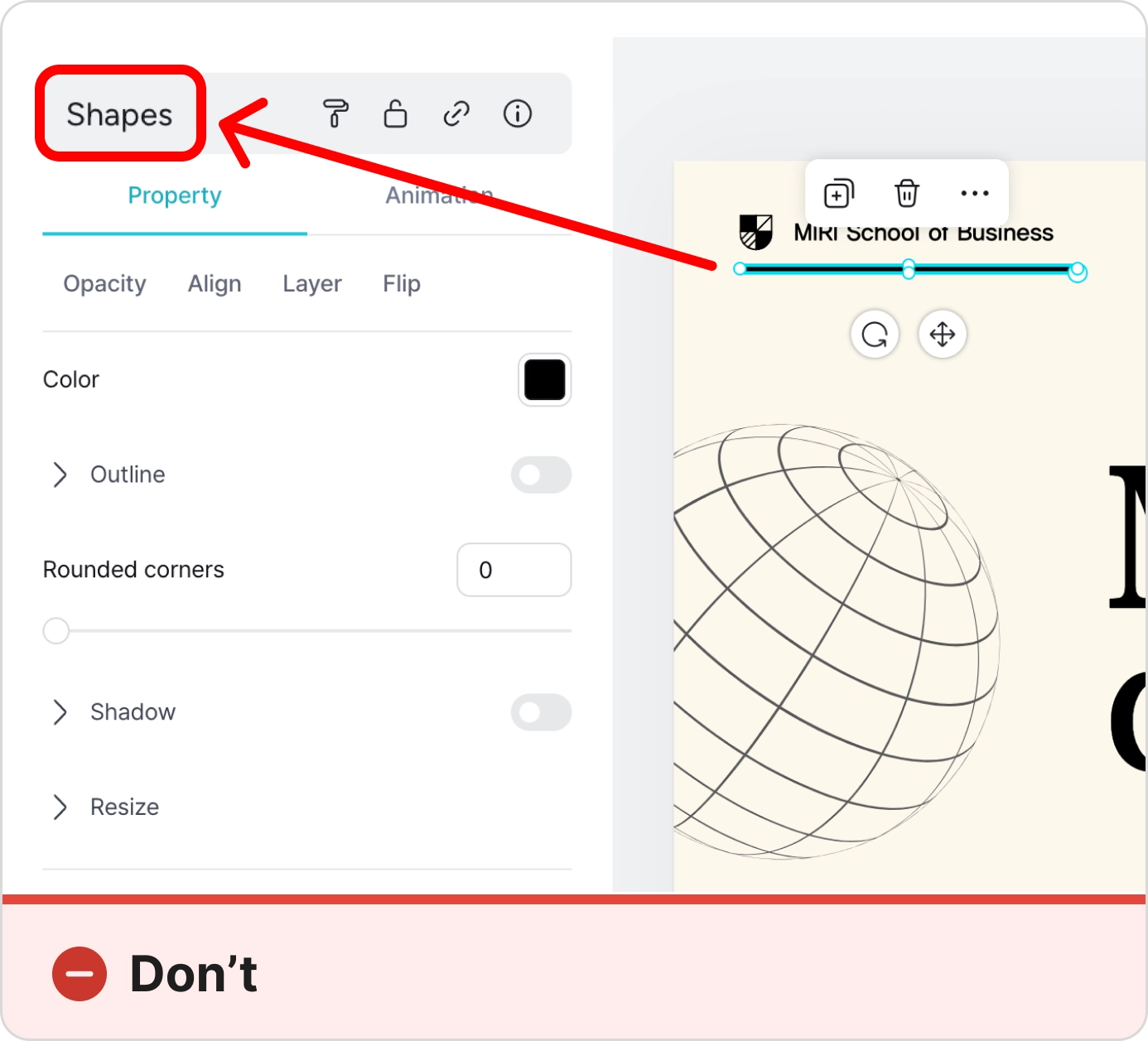Click the Rounded corners value field
The image size is (1148, 1041).
(x=514, y=570)
